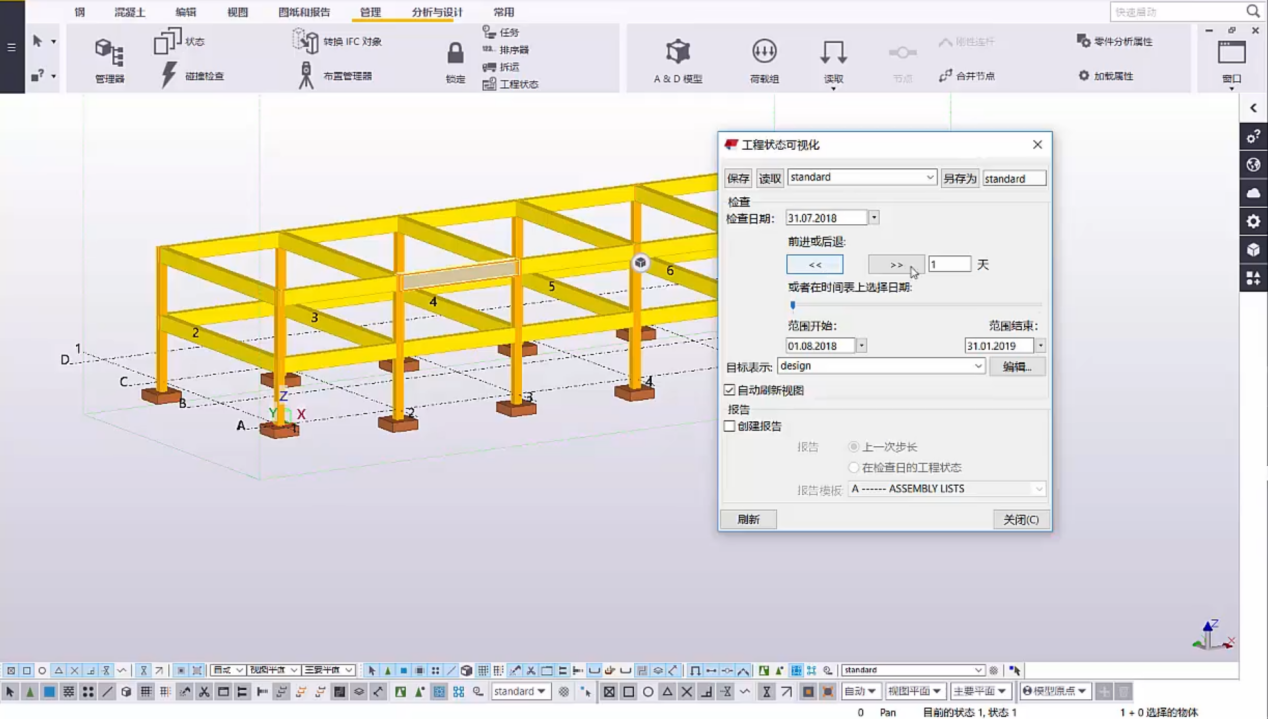Click the 关闭(C) close button
Image resolution: width=1268 pixels, height=719 pixels.
point(1021,519)
